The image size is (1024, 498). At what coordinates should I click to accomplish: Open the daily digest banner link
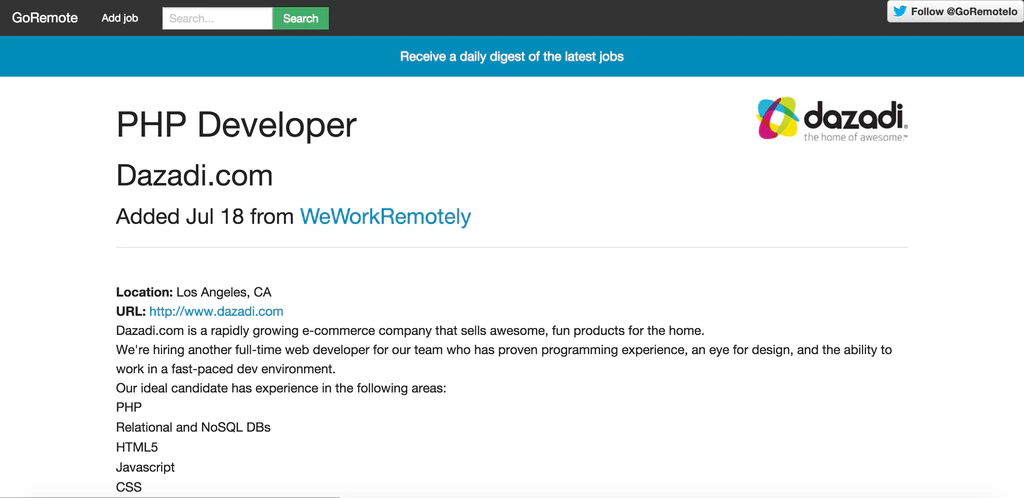(511, 56)
